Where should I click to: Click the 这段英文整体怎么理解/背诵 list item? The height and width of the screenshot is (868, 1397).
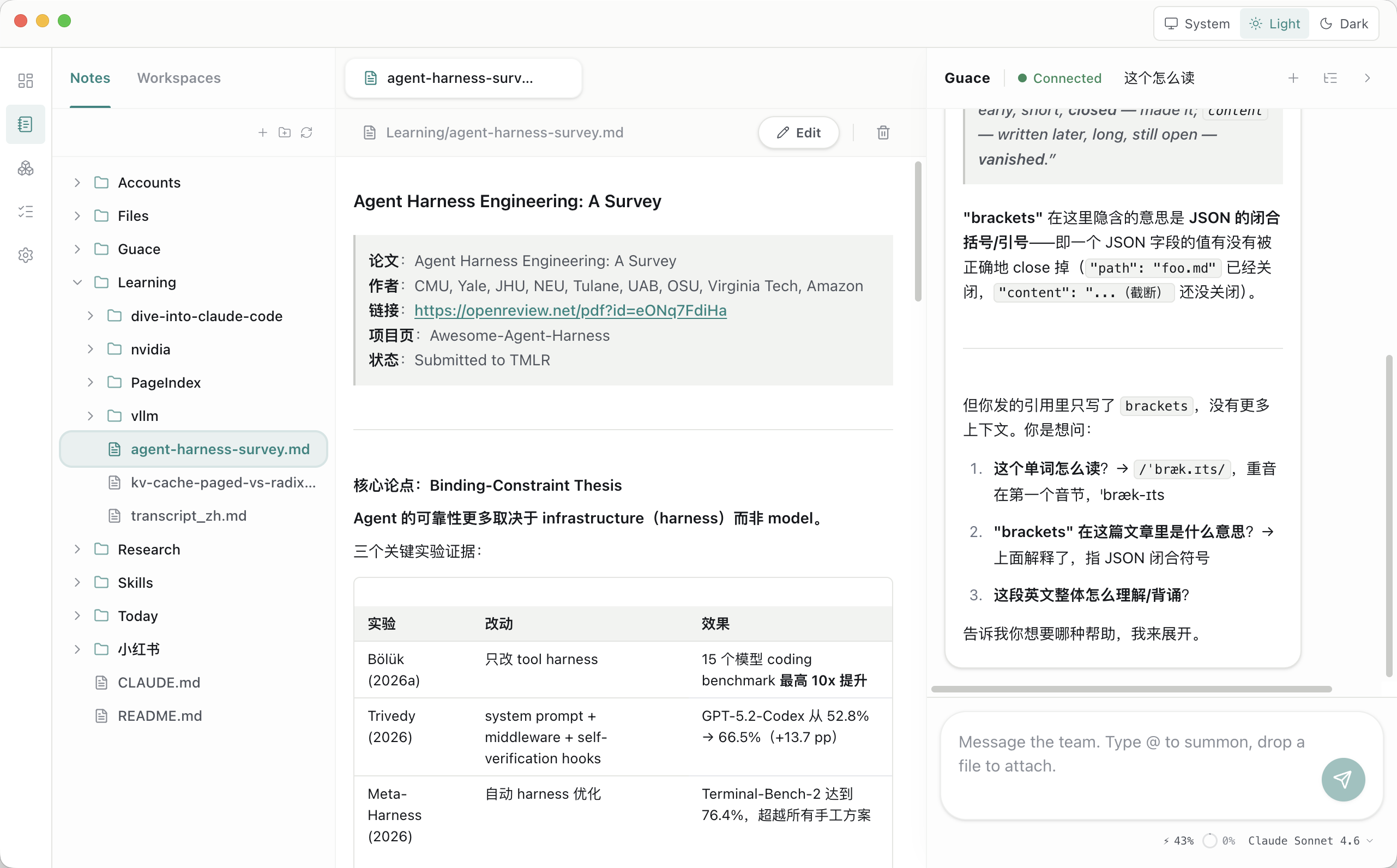(1091, 595)
